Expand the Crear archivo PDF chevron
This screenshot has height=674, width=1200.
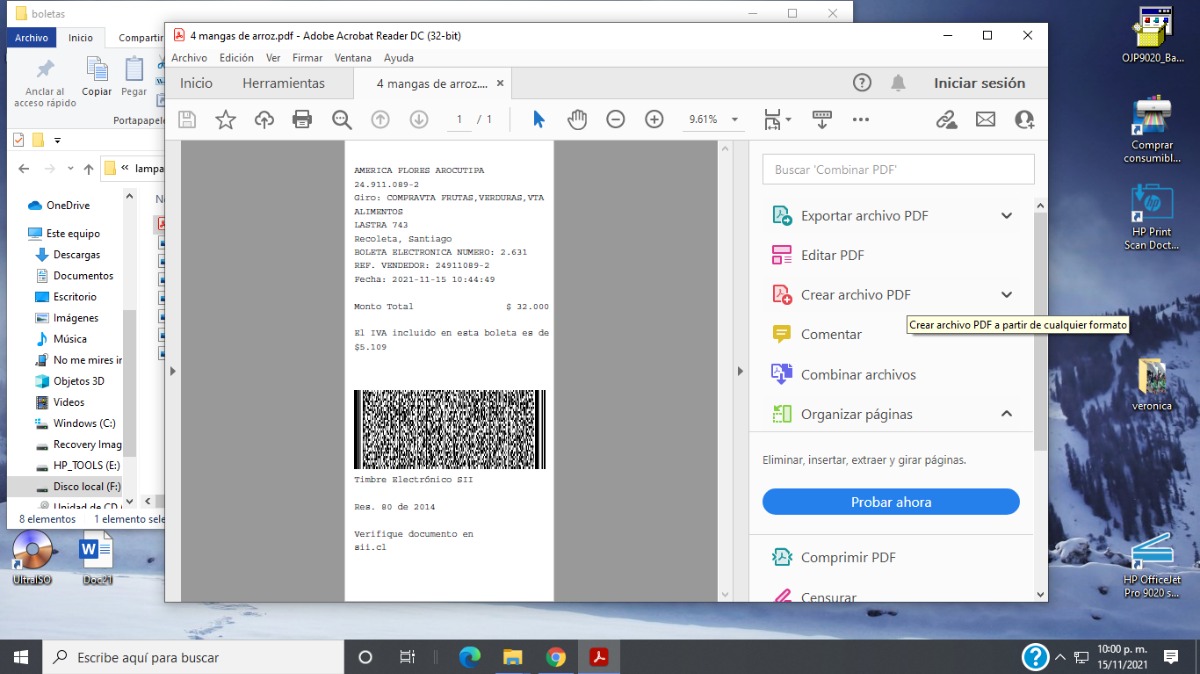click(1007, 295)
